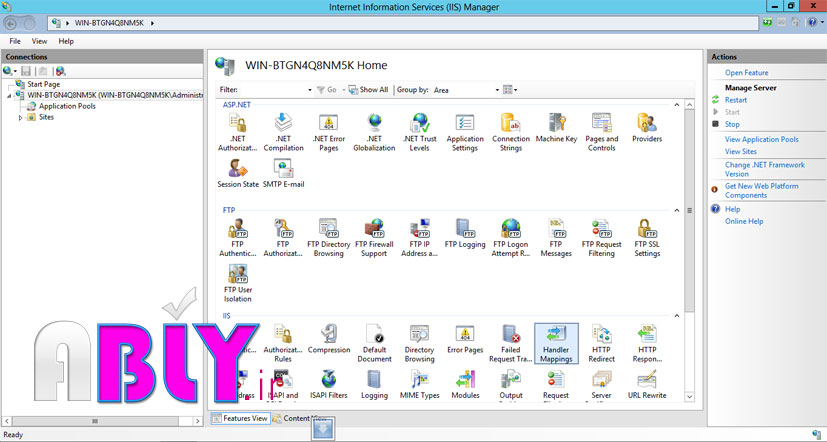Open the .NET Authorization Rules feature
Screen dimensions: 827x442
point(237,133)
